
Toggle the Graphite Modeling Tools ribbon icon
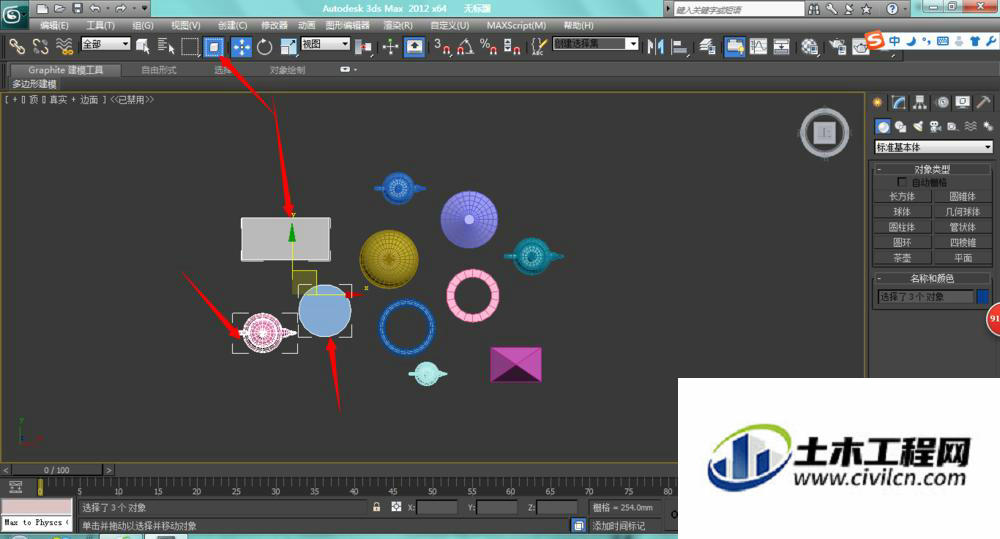[735, 47]
